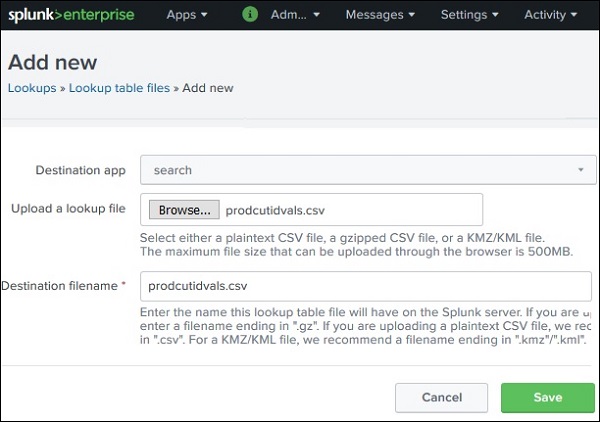
Task: Click the green info status icon
Action: (x=250, y=15)
